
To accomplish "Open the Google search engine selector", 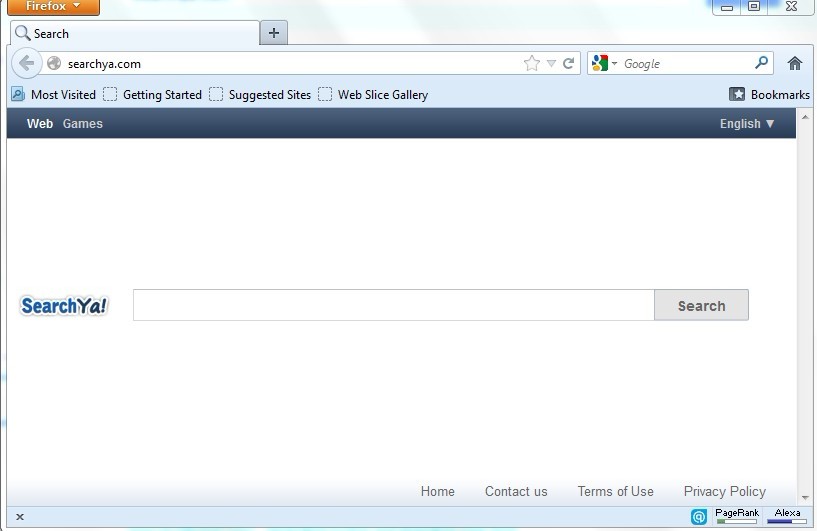I will click(604, 63).
